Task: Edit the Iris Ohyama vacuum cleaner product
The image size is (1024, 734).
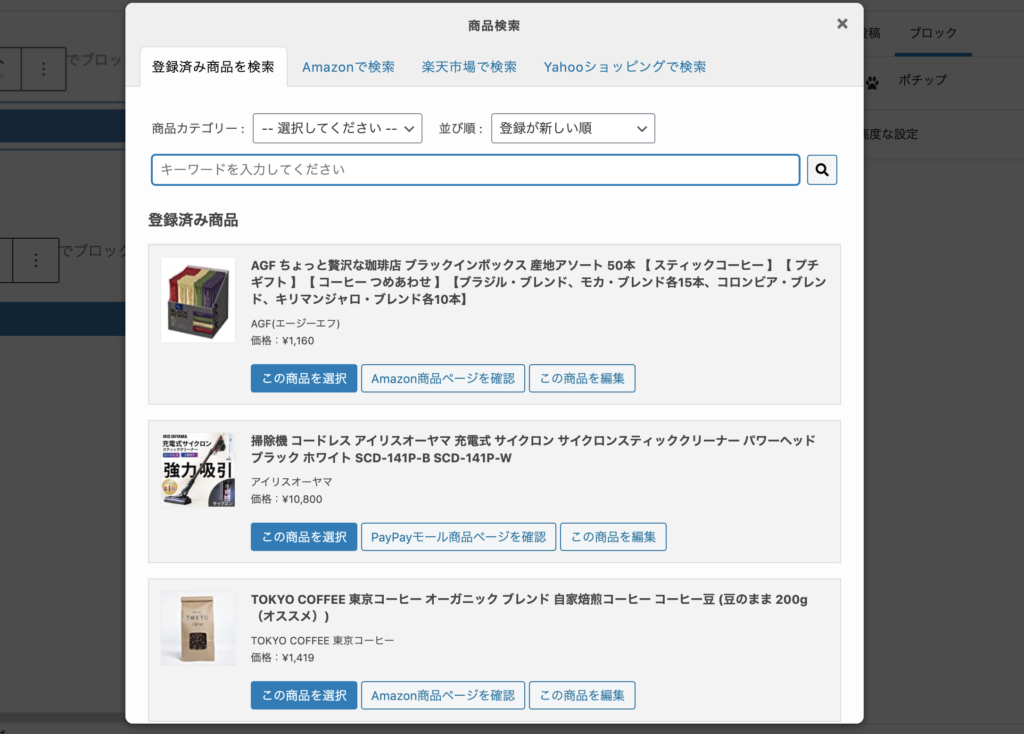Action: pyautogui.click(x=613, y=537)
